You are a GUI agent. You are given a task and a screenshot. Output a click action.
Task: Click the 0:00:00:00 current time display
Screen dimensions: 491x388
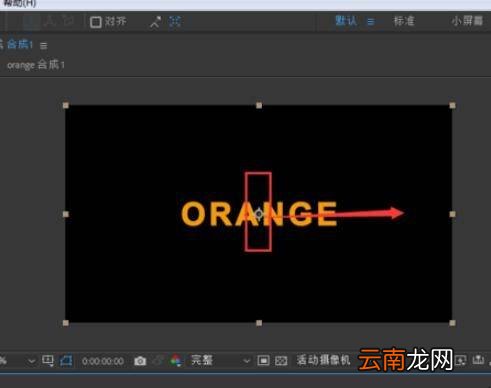point(103,361)
